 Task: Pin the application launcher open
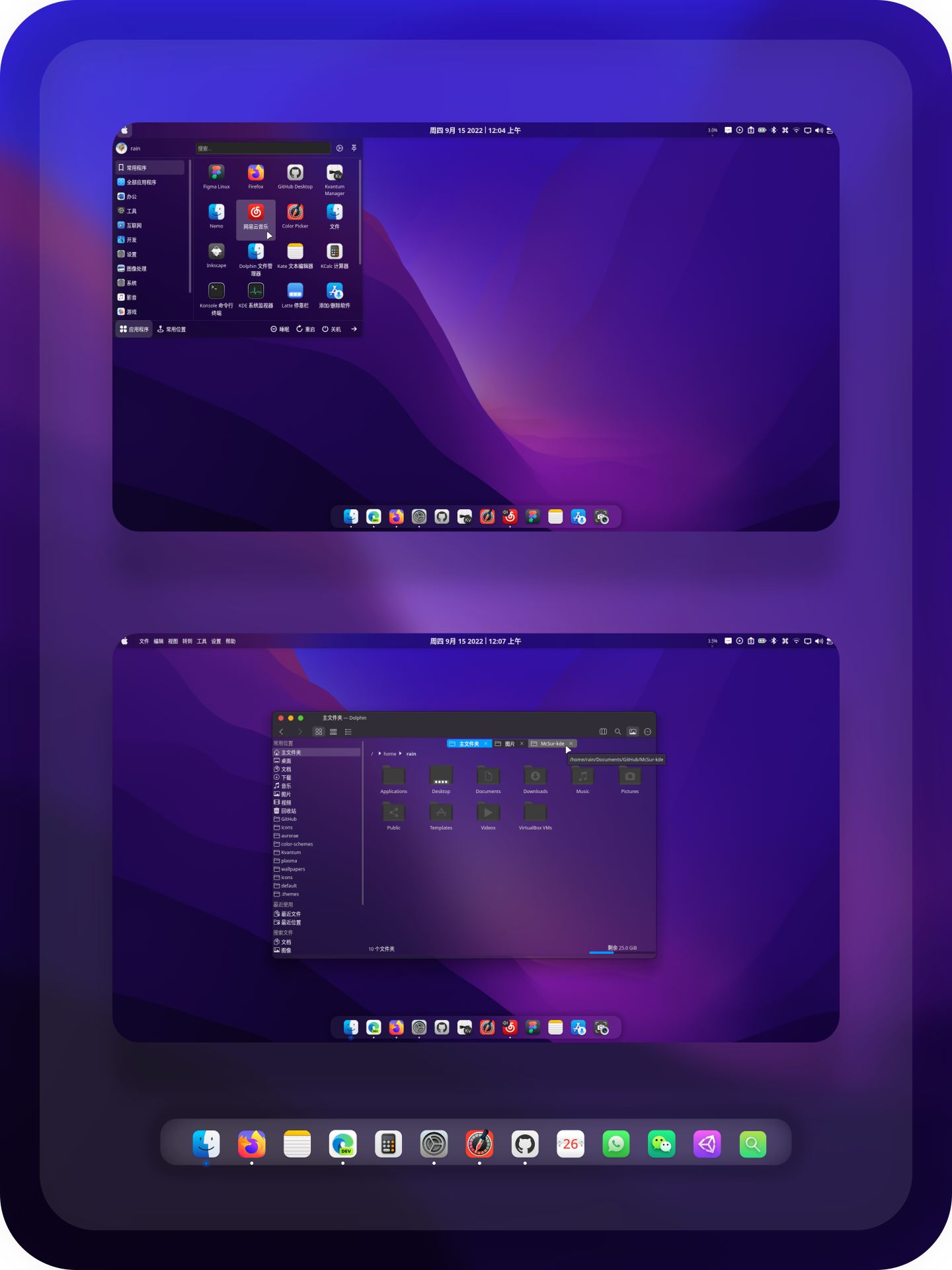click(354, 148)
